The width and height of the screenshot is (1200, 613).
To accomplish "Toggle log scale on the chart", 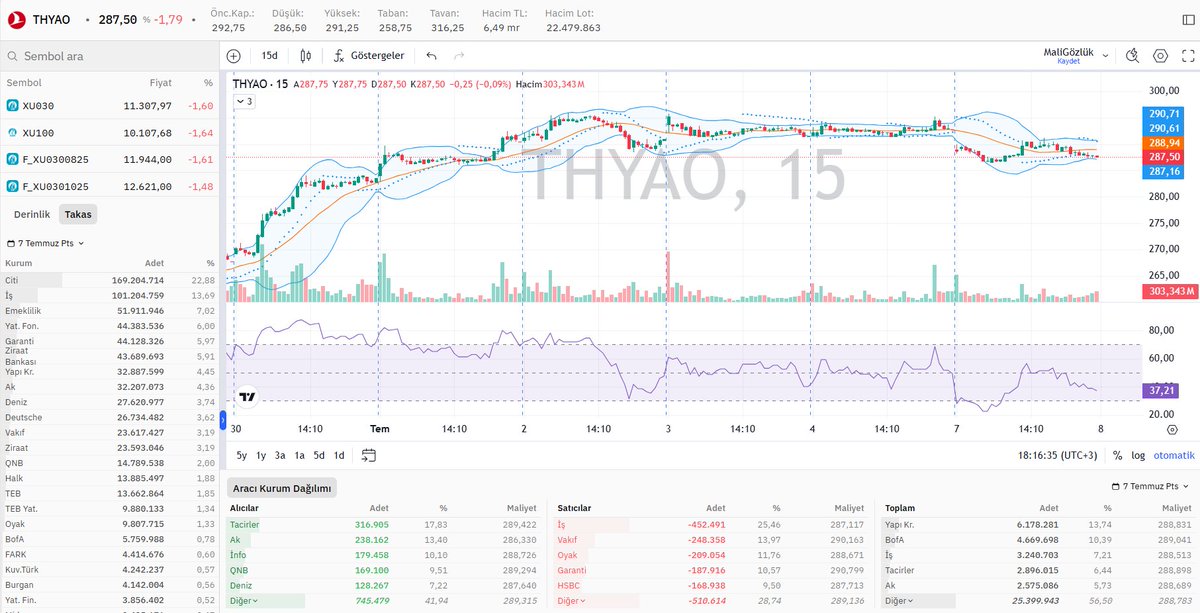I will click(x=1138, y=455).
